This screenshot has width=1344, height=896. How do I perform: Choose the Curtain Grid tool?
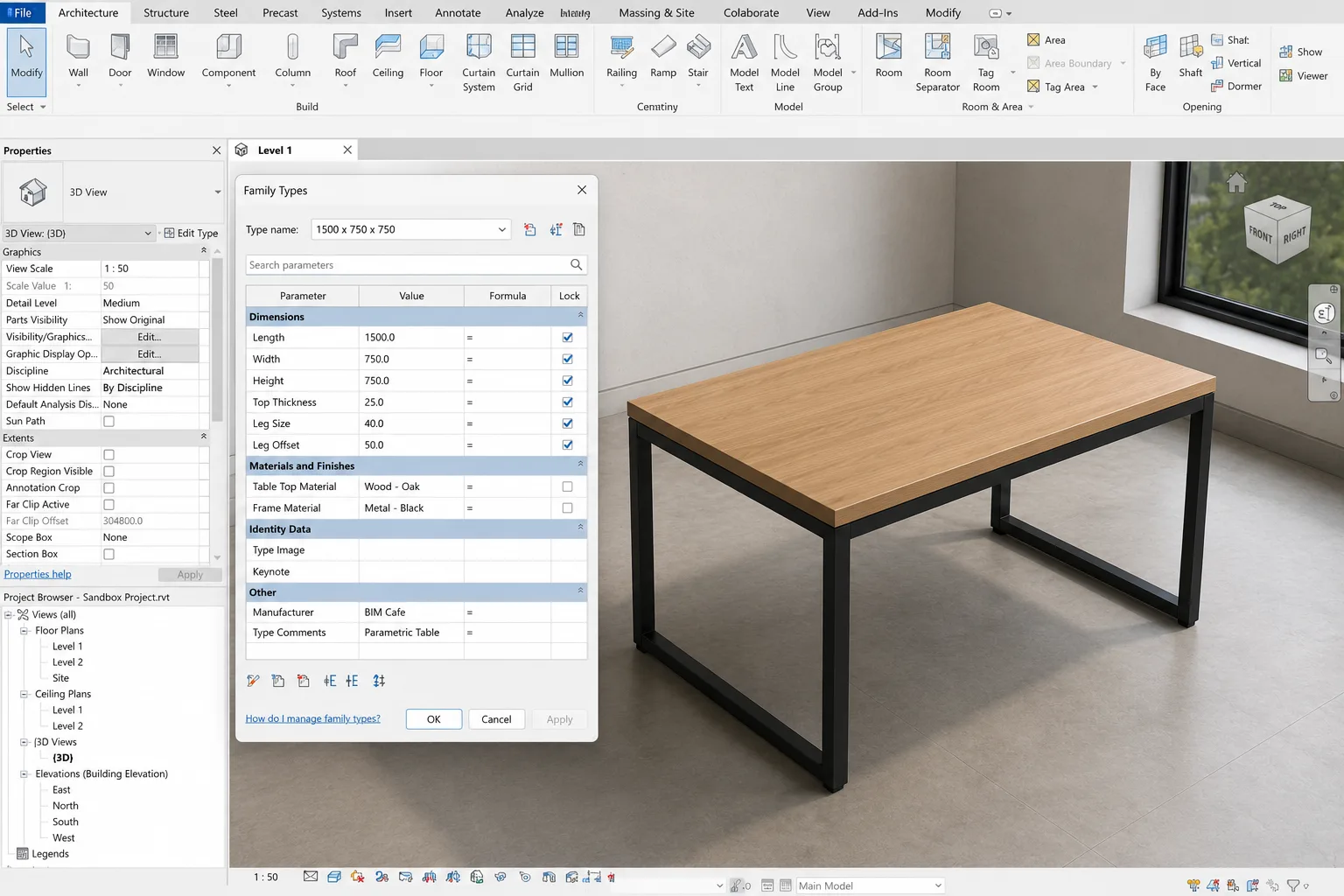(522, 62)
